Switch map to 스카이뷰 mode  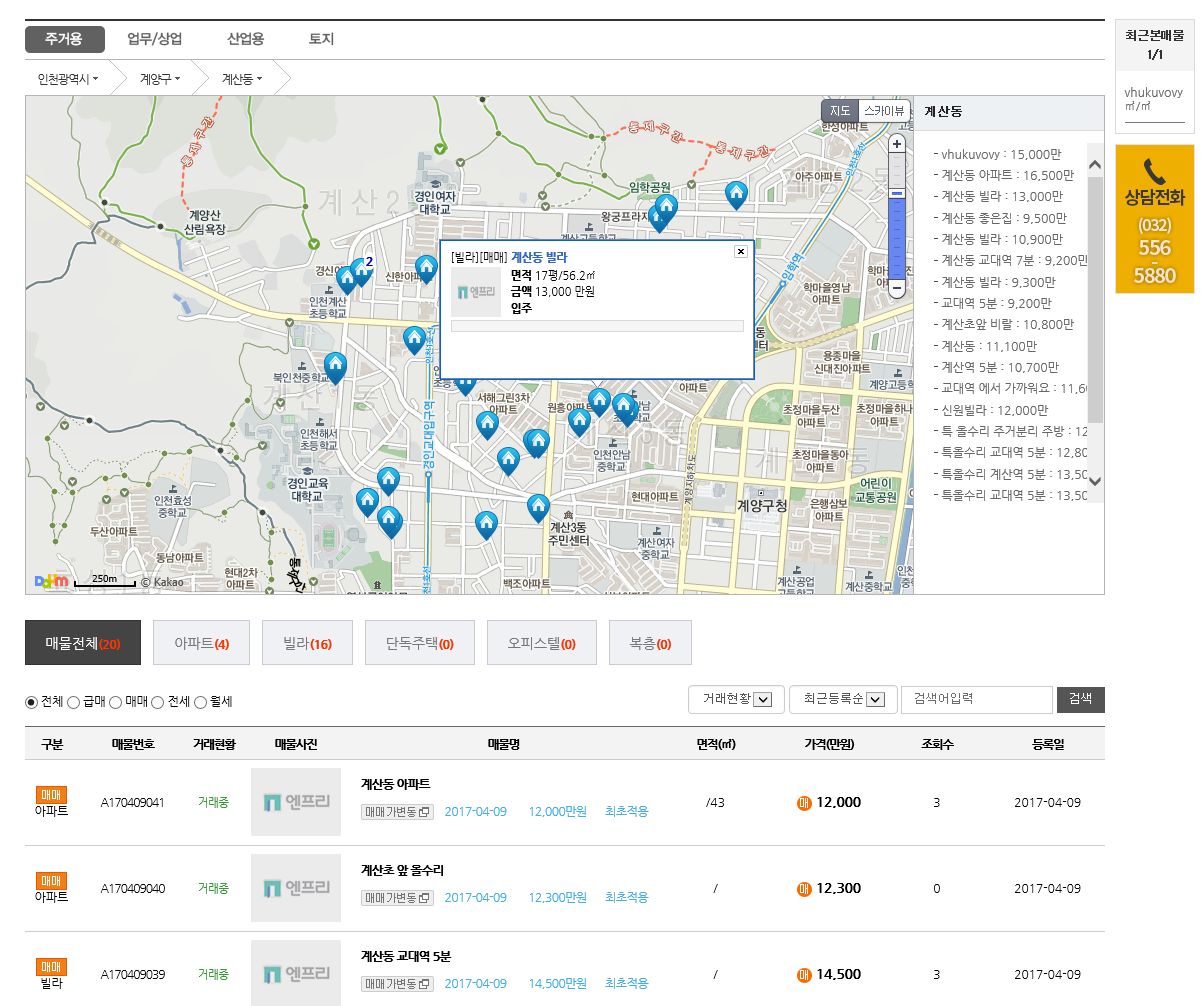click(883, 111)
